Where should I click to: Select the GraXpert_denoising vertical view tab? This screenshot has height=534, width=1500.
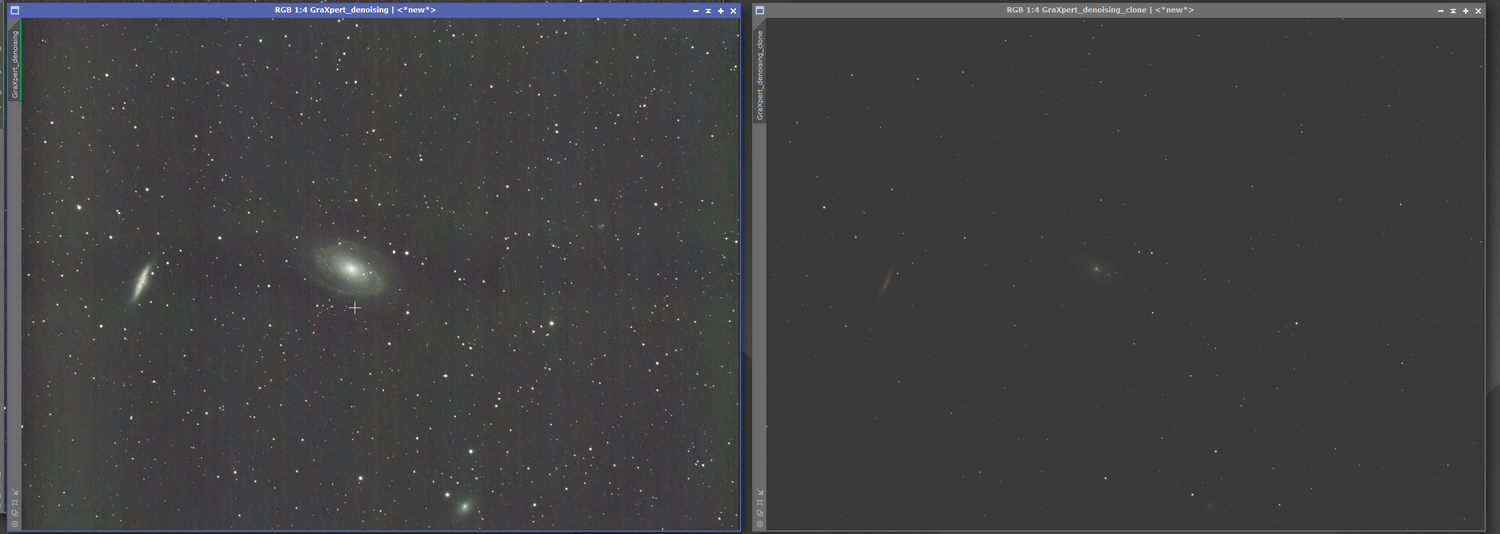[14, 62]
